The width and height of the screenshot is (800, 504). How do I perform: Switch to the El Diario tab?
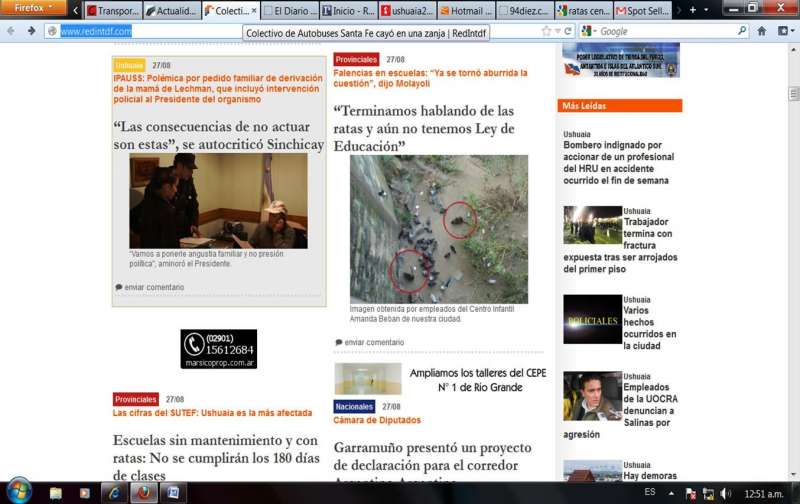click(x=289, y=11)
